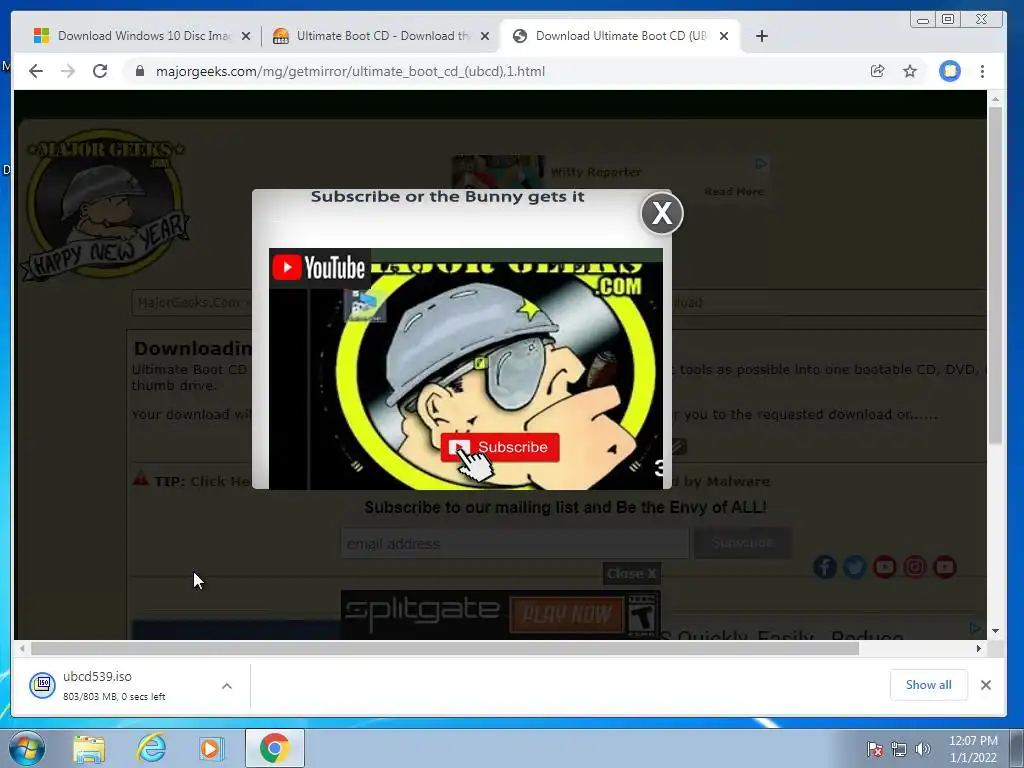Click the scroll down arrow
Image resolution: width=1024 pixels, height=768 pixels.
pyautogui.click(x=995, y=632)
